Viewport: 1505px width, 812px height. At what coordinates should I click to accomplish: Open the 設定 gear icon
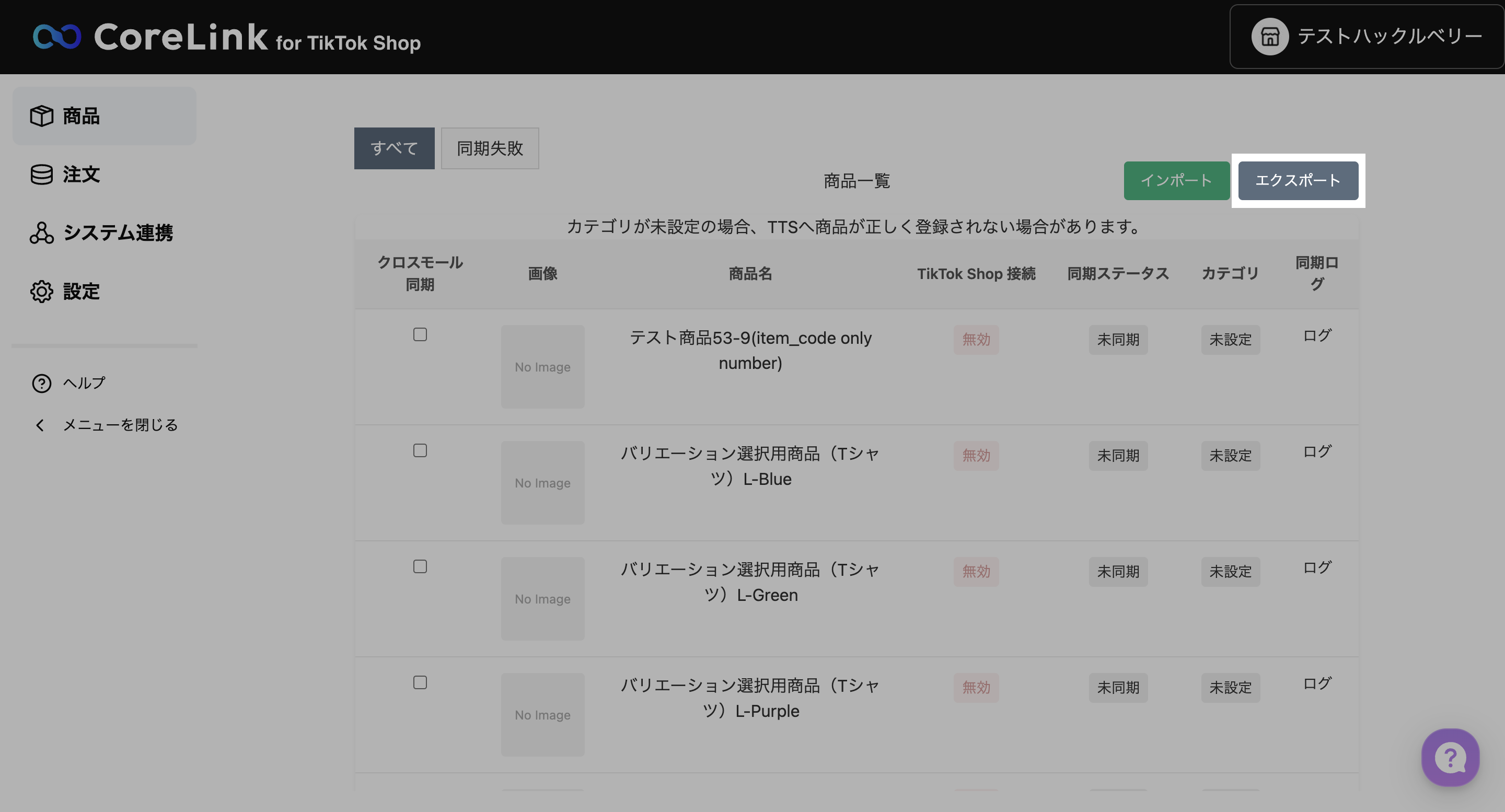pos(41,291)
